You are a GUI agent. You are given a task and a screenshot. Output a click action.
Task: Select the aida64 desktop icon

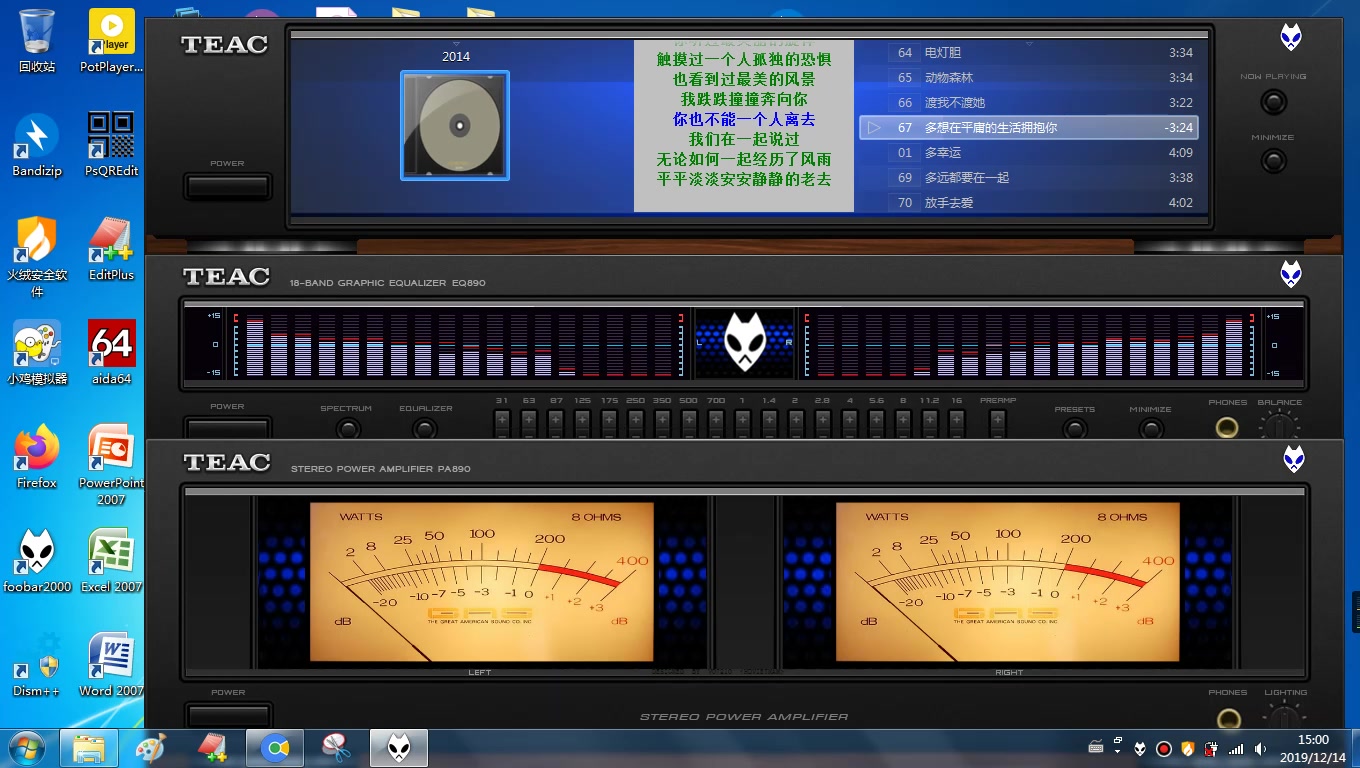[111, 353]
